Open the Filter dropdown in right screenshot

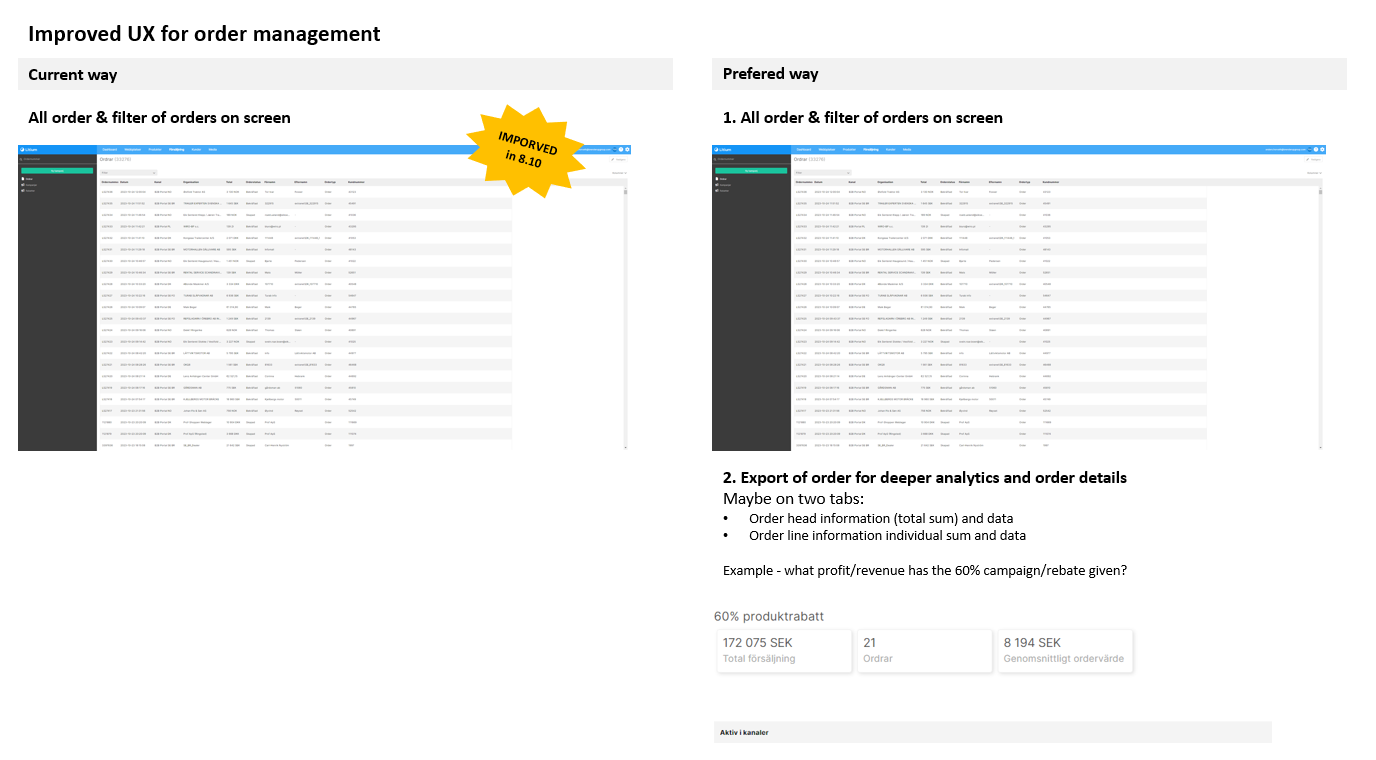[x=822, y=172]
